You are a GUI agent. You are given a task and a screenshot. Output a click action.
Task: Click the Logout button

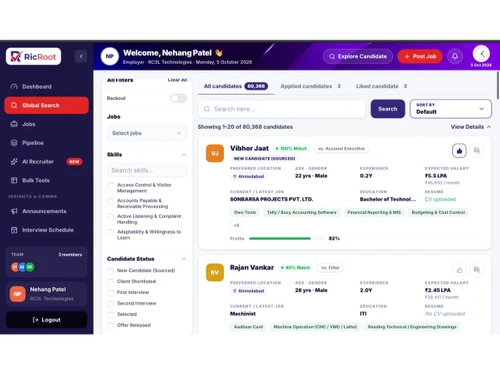[47, 320]
